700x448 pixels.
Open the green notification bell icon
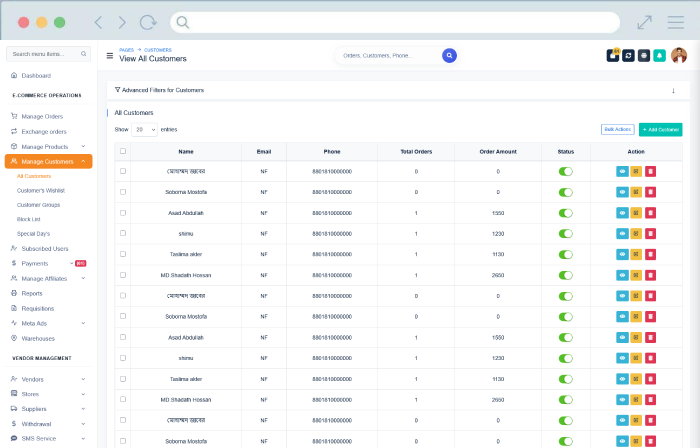click(660, 56)
